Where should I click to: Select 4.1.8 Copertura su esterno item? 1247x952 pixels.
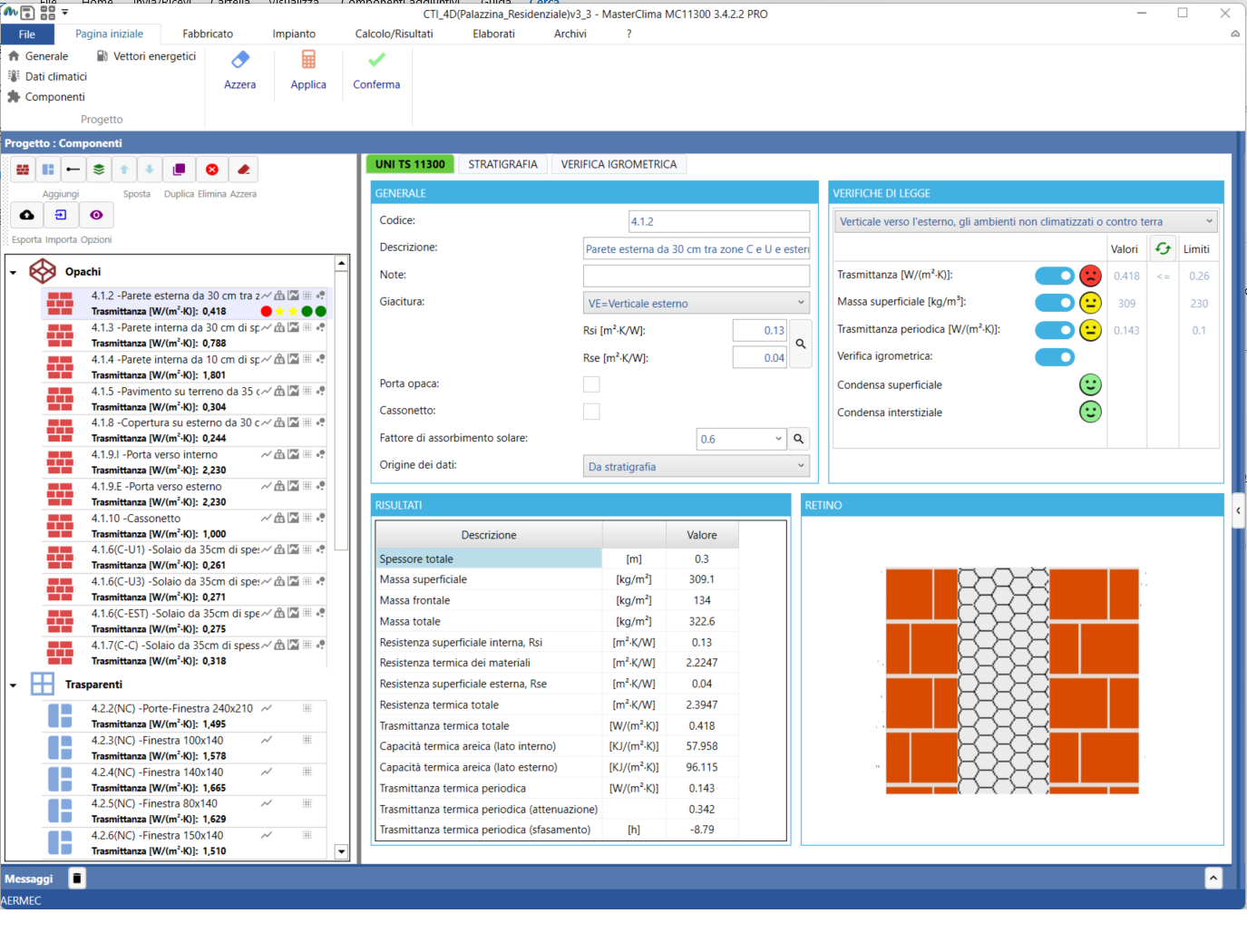[x=186, y=430]
